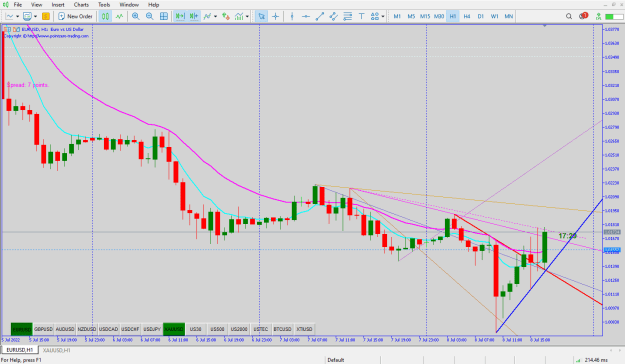Click the periods clock icon
This screenshot has width=625, height=364.
pyautogui.click(x=226, y=16)
